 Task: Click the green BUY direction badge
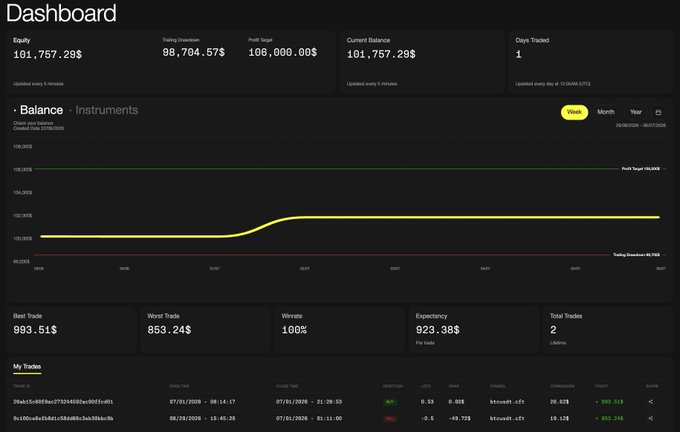(390, 402)
